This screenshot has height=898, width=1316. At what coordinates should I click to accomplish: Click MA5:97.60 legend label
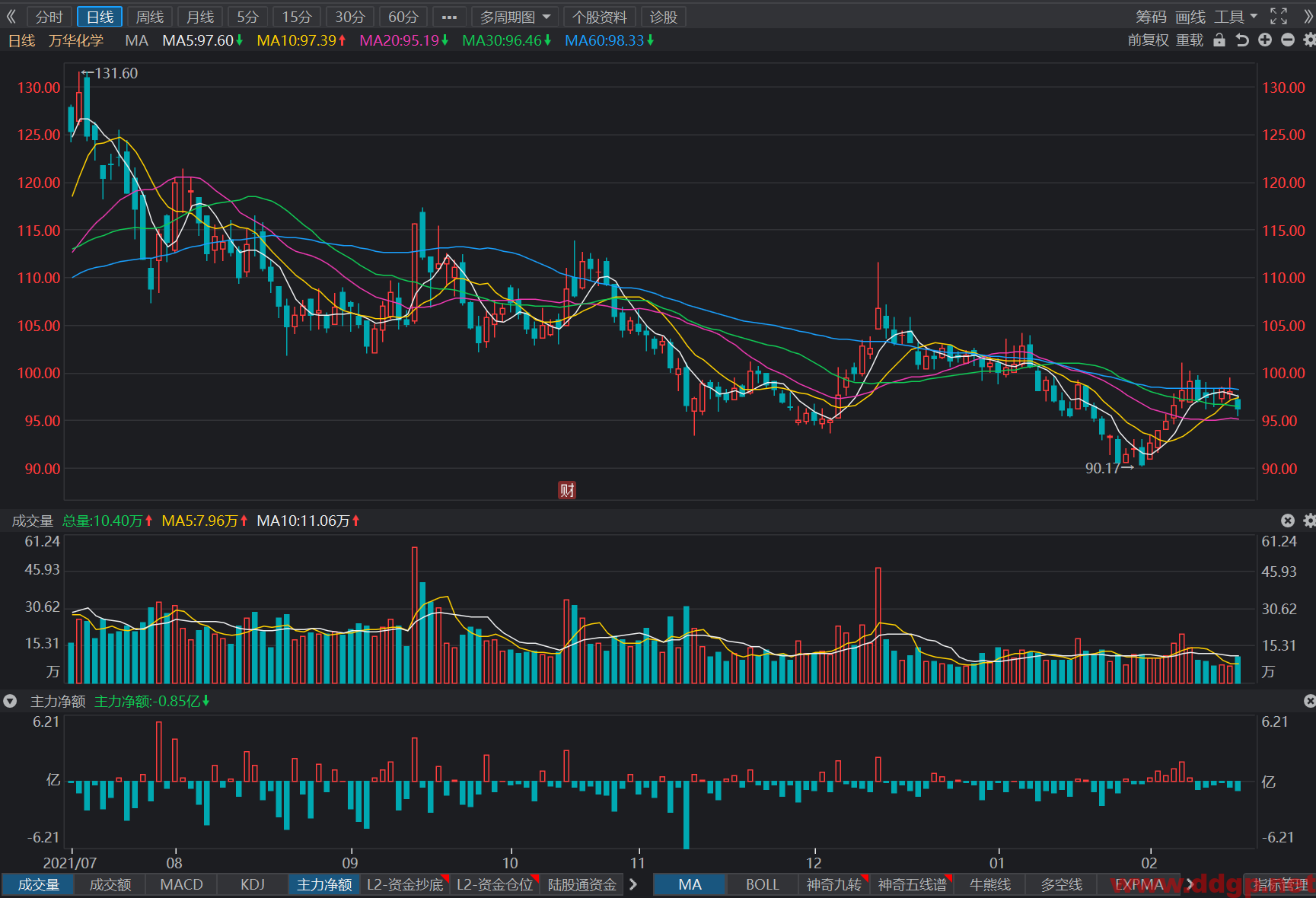[202, 40]
